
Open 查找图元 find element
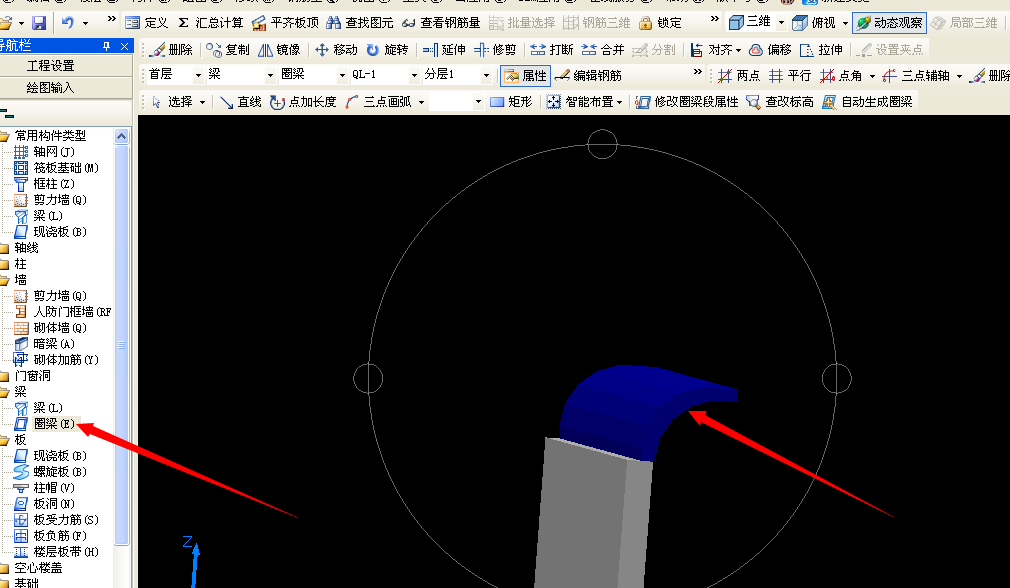[359, 23]
